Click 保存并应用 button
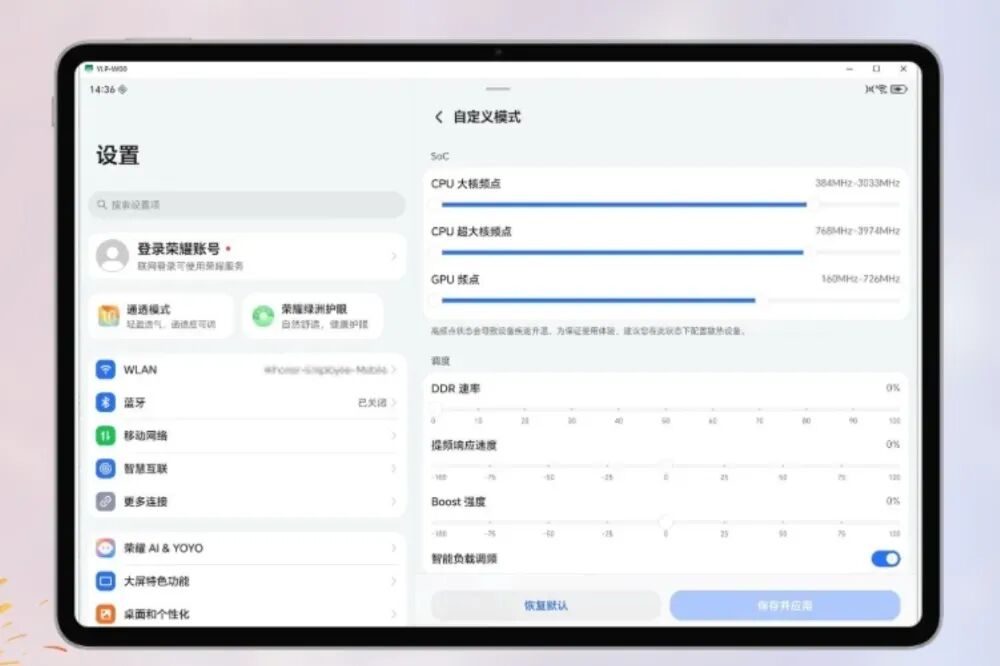Screen dimensions: 1000x666 click(x=785, y=605)
